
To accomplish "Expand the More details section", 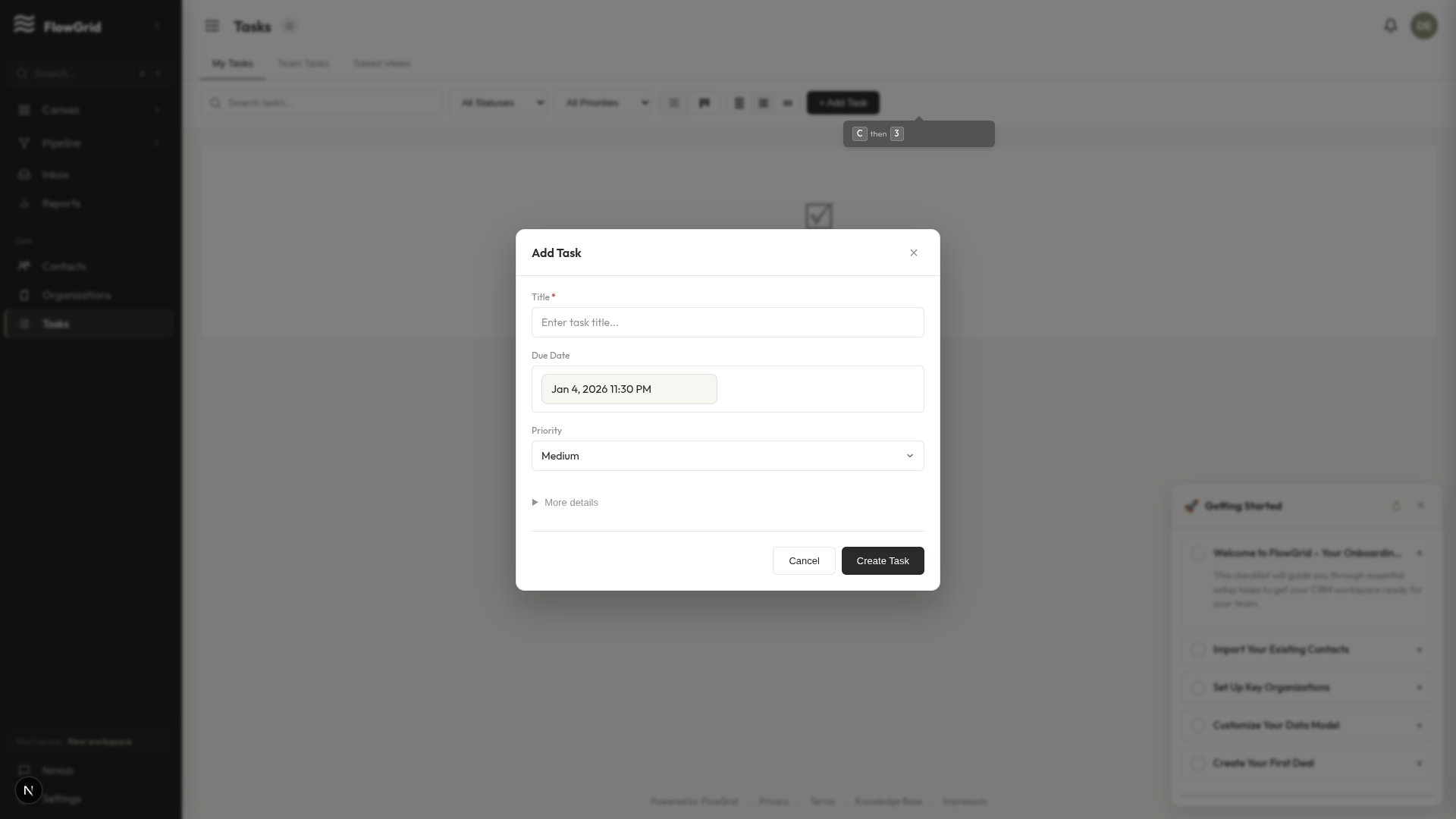I will (x=565, y=502).
